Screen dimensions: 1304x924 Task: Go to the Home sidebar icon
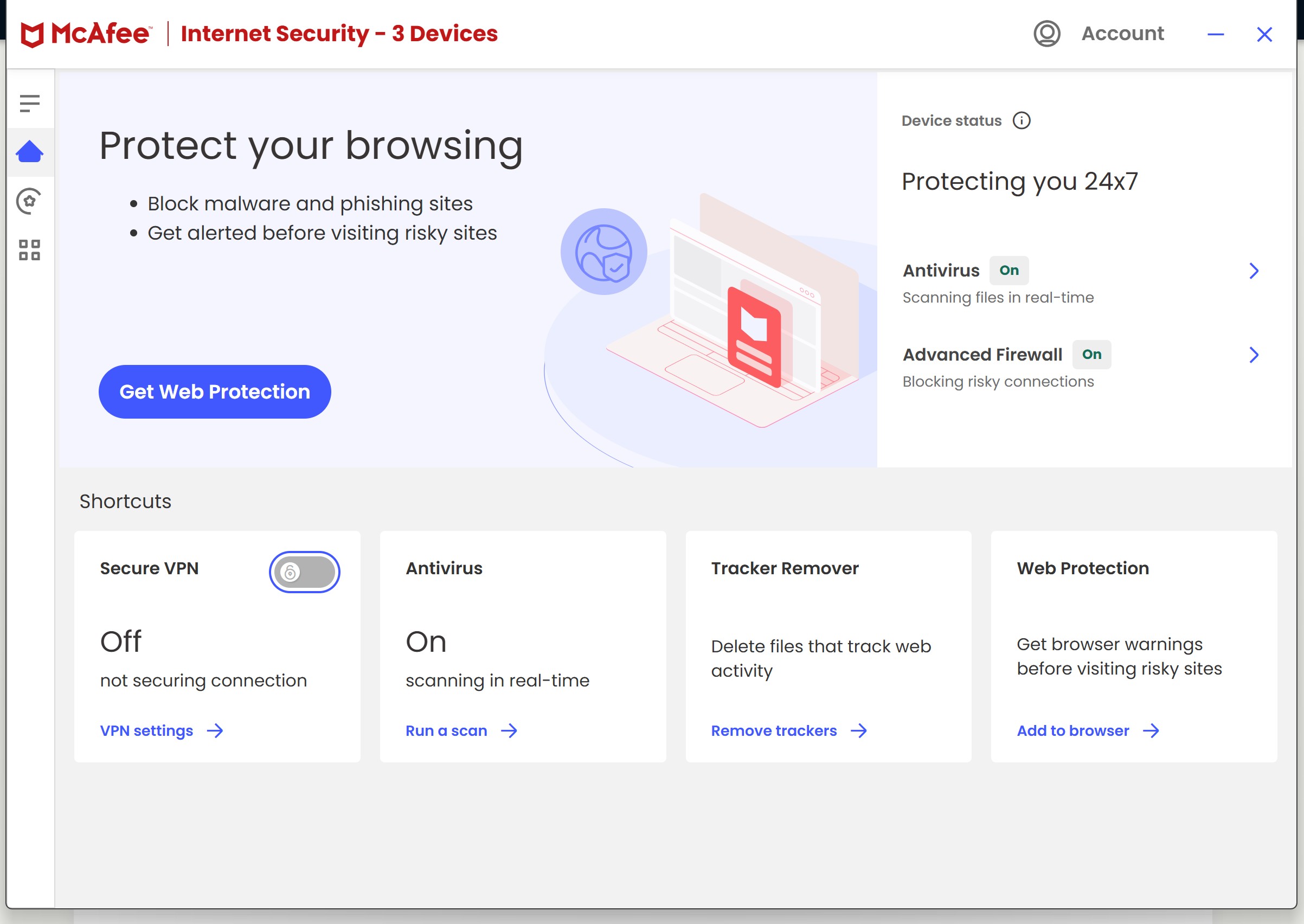[30, 151]
